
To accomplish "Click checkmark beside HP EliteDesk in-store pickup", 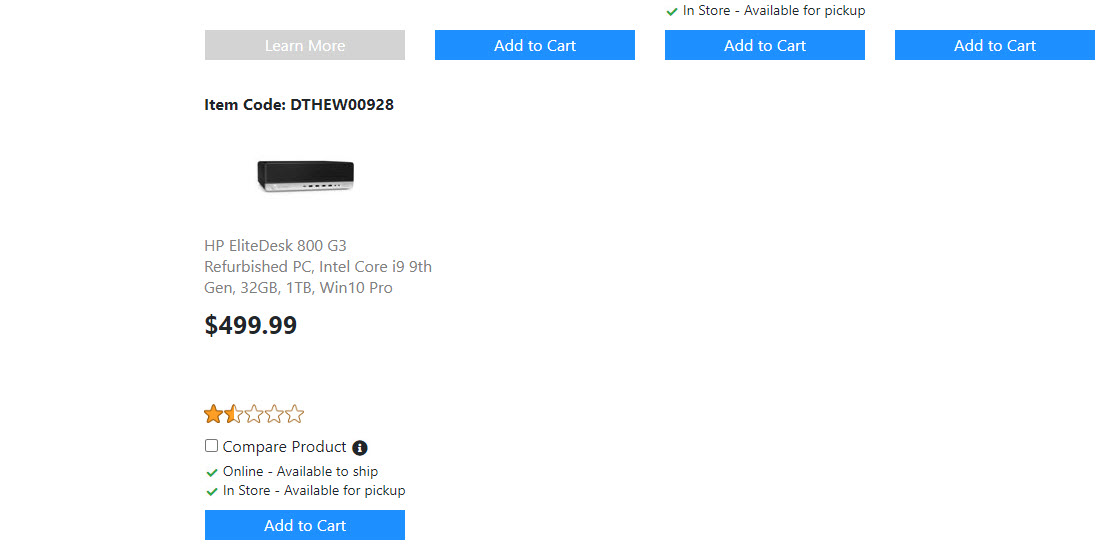I will [x=212, y=491].
